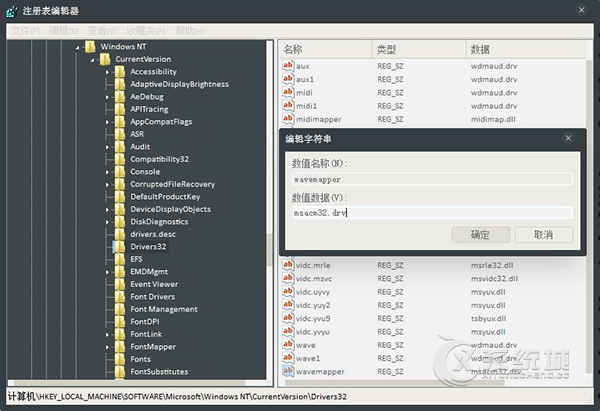Click the midi string value icon
The image size is (600, 411).
tap(288, 92)
